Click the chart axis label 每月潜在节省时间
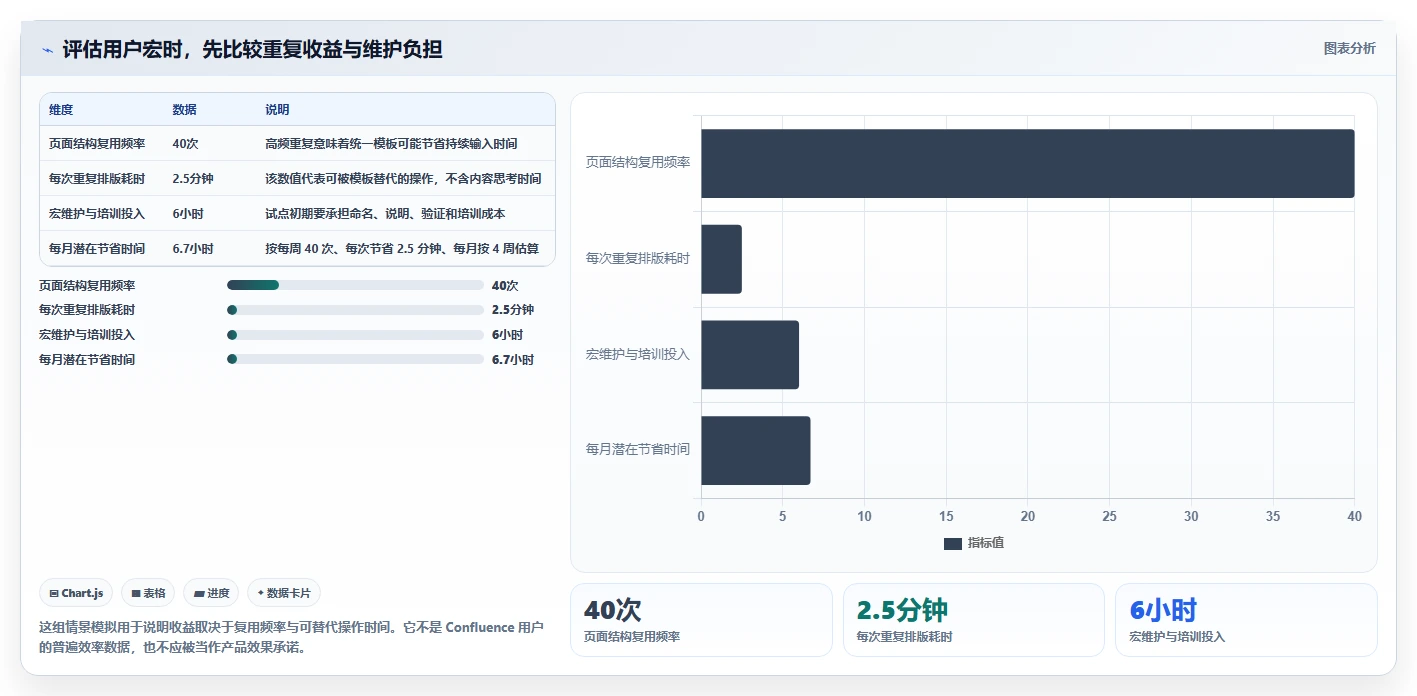 pos(638,450)
